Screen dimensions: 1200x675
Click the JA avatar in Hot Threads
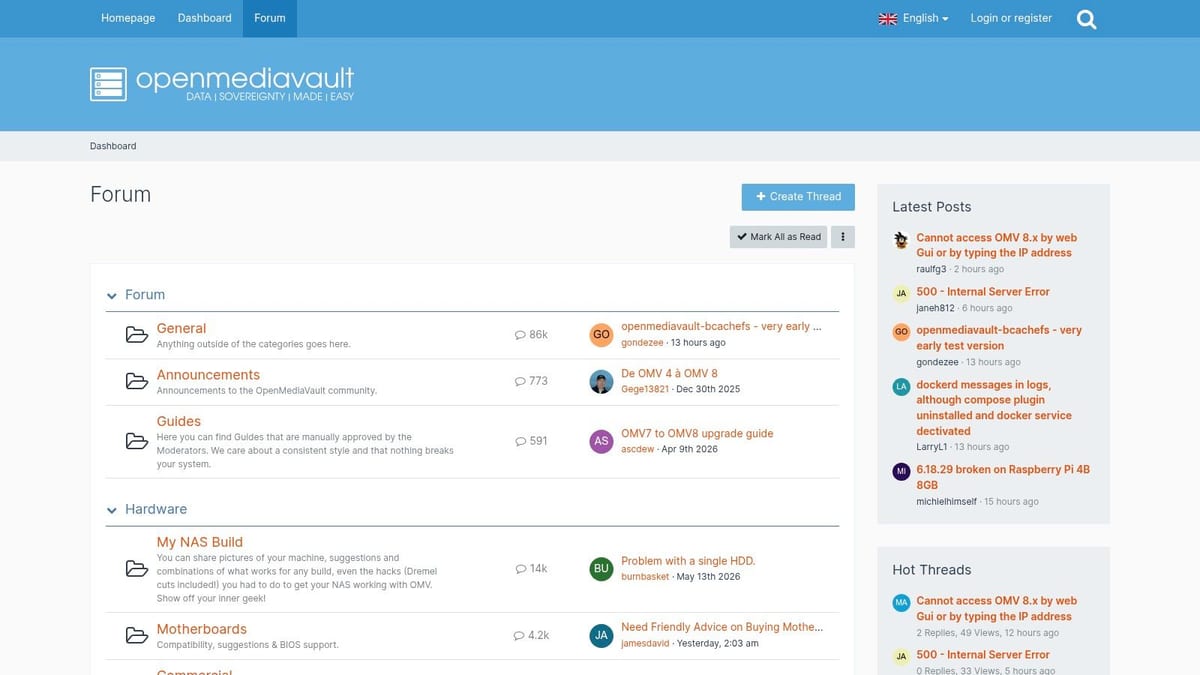[901, 656]
